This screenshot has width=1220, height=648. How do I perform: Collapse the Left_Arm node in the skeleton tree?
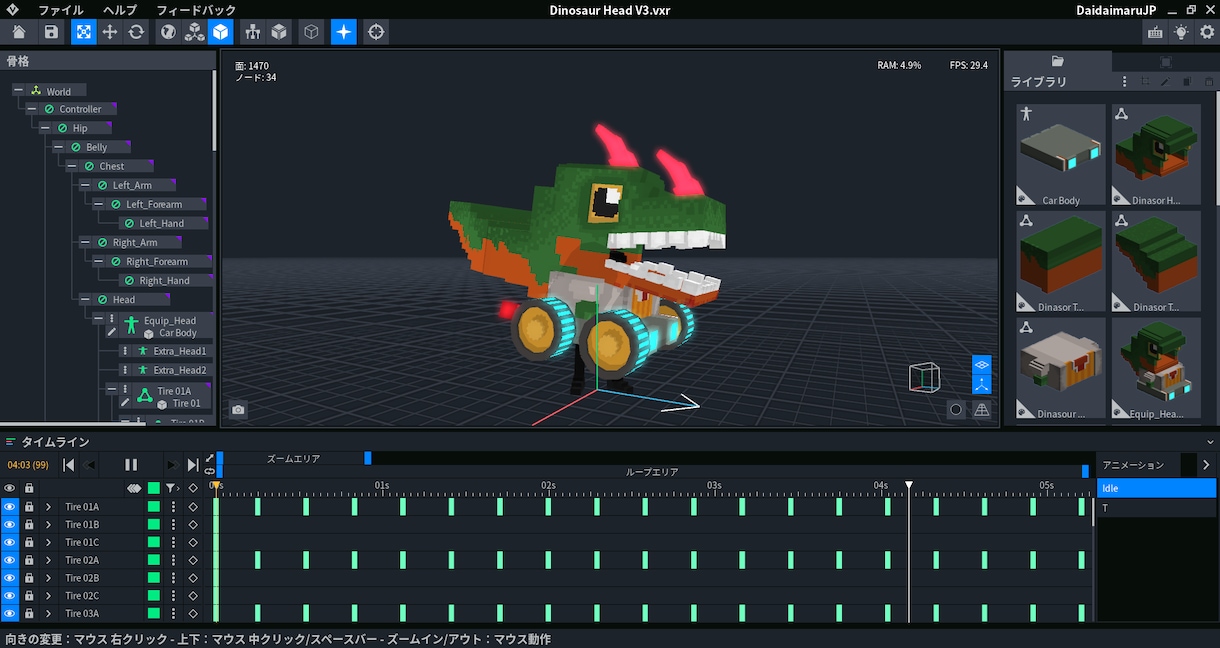click(85, 185)
